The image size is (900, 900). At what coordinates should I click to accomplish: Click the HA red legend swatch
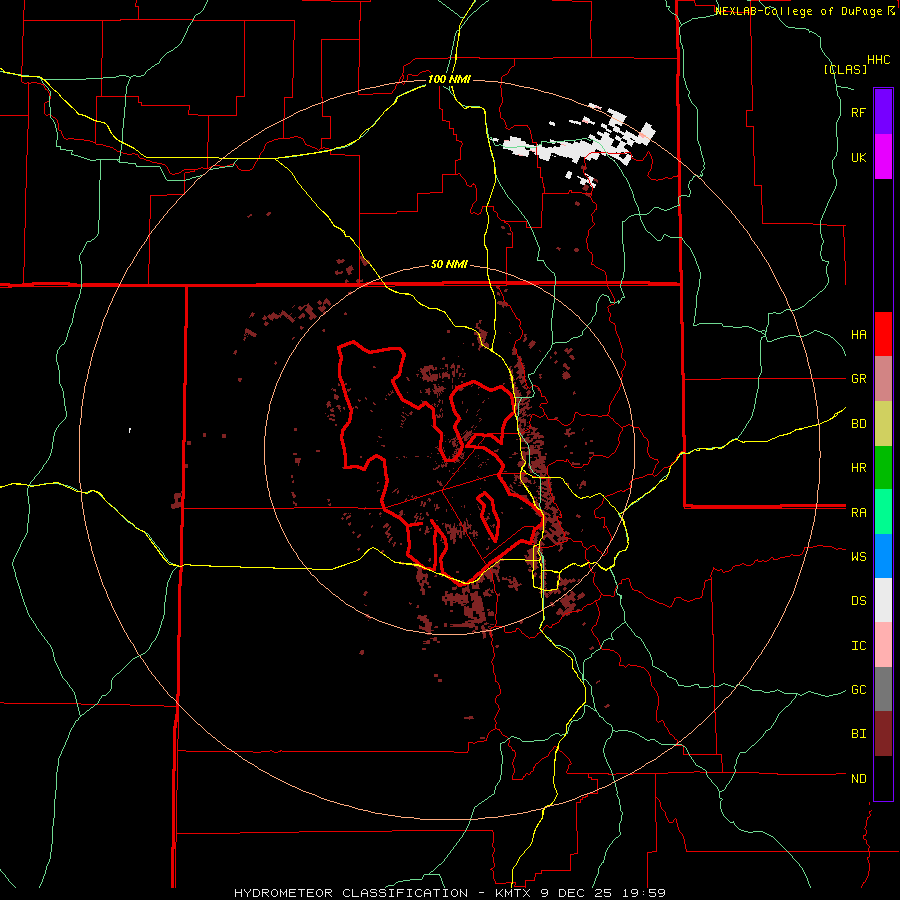click(x=883, y=334)
